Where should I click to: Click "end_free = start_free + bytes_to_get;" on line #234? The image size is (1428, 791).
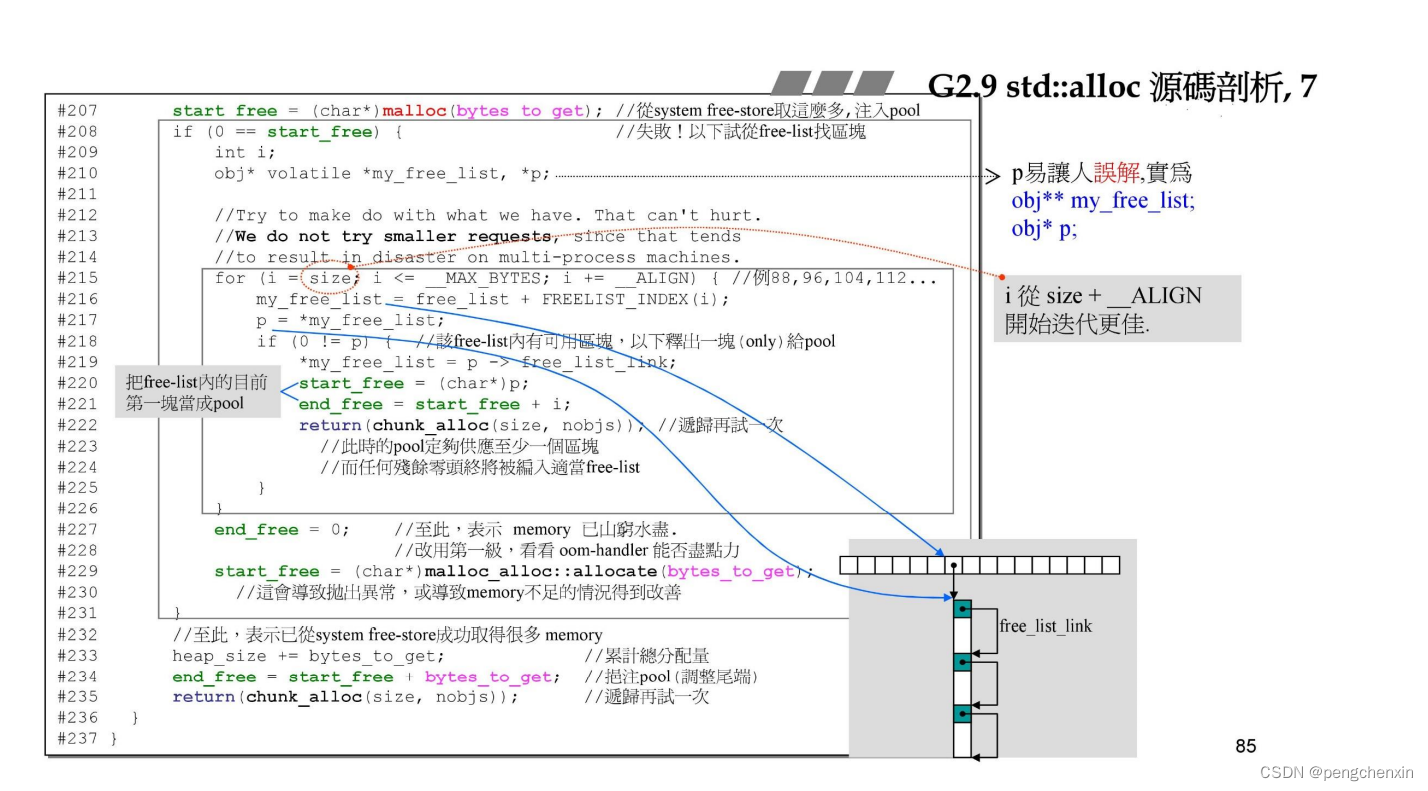pos(367,677)
